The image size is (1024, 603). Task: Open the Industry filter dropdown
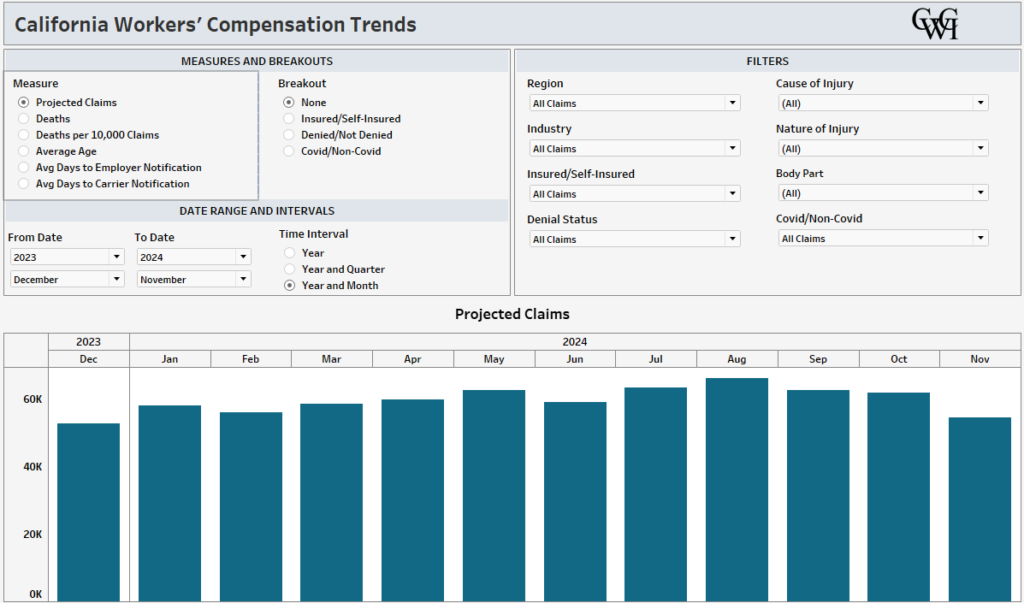(x=732, y=148)
